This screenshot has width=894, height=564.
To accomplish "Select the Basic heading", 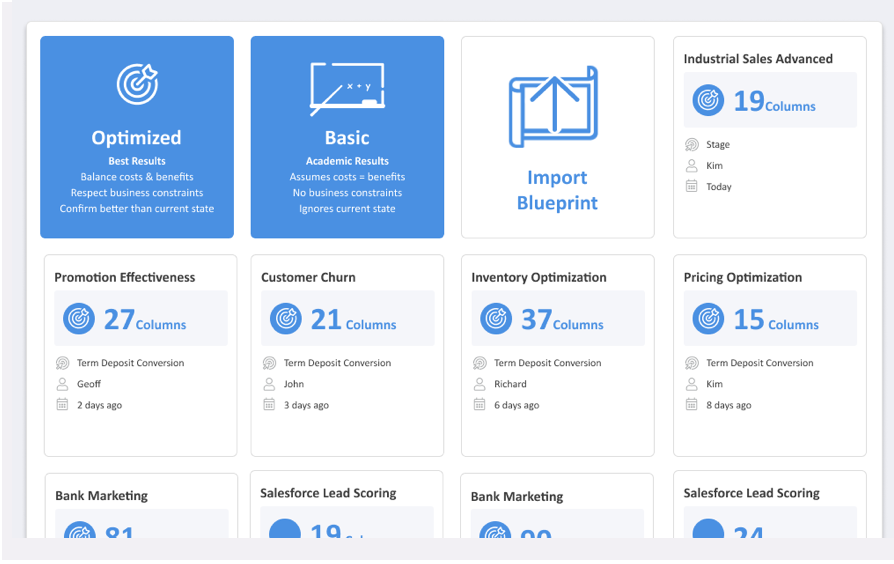I will (347, 137).
